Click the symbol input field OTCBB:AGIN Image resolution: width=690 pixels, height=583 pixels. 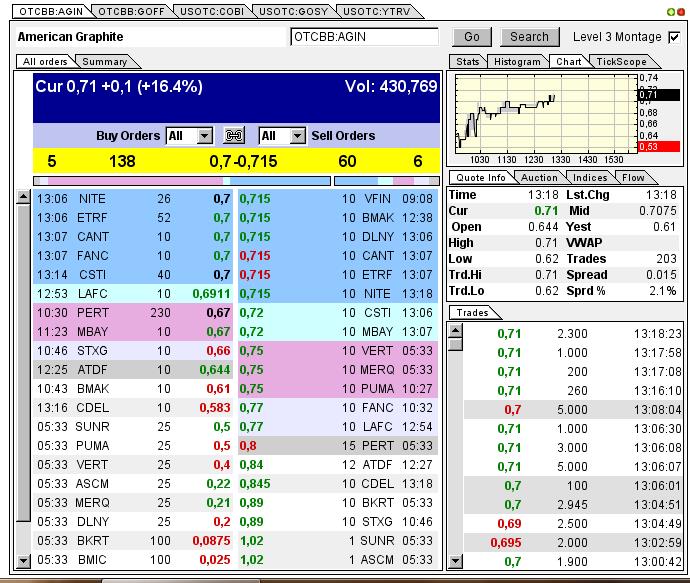(364, 37)
